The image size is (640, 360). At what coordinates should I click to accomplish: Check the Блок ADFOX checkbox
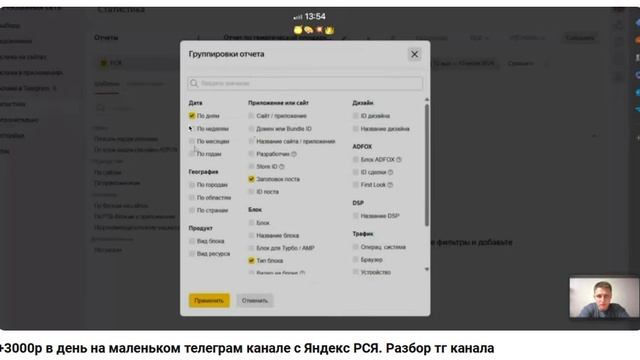coord(356,160)
